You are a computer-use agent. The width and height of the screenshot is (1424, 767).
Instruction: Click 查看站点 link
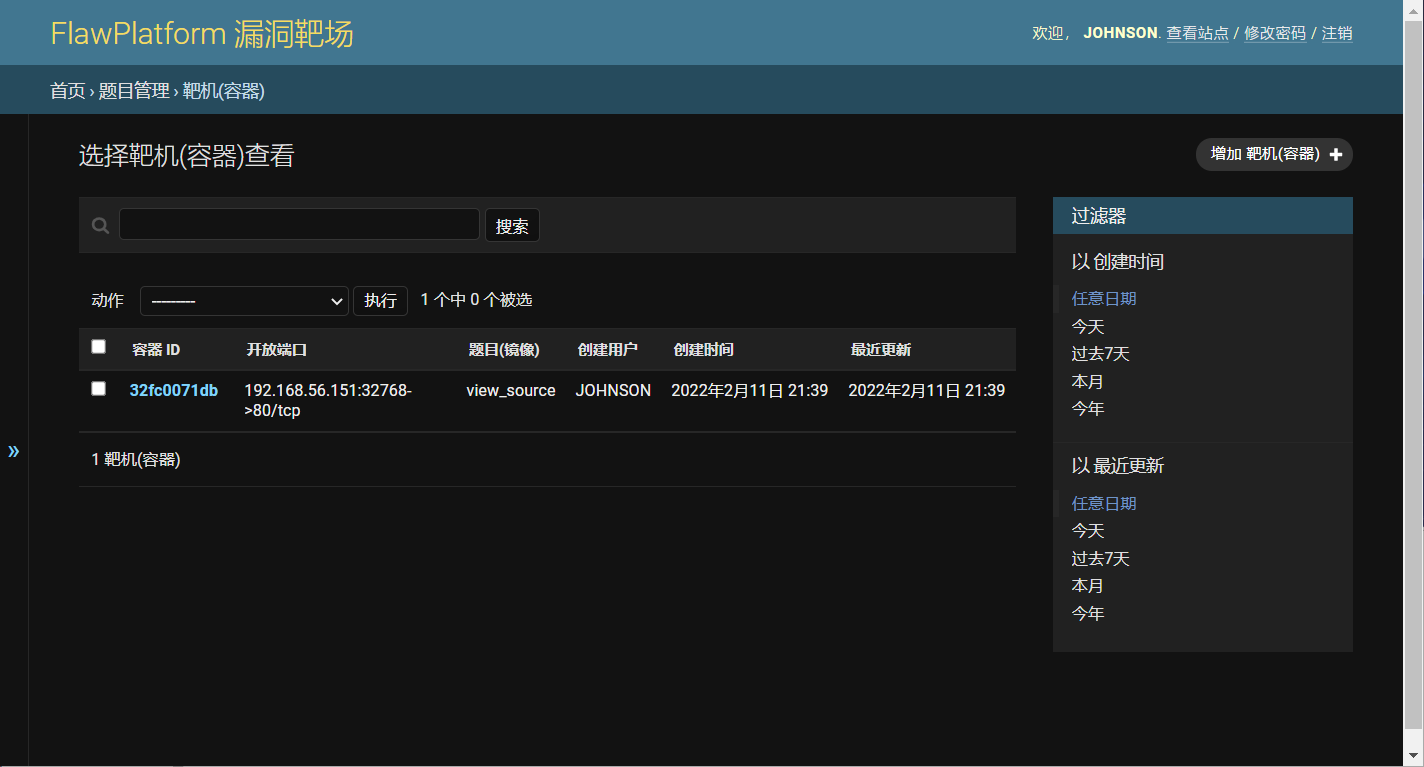pos(1198,33)
